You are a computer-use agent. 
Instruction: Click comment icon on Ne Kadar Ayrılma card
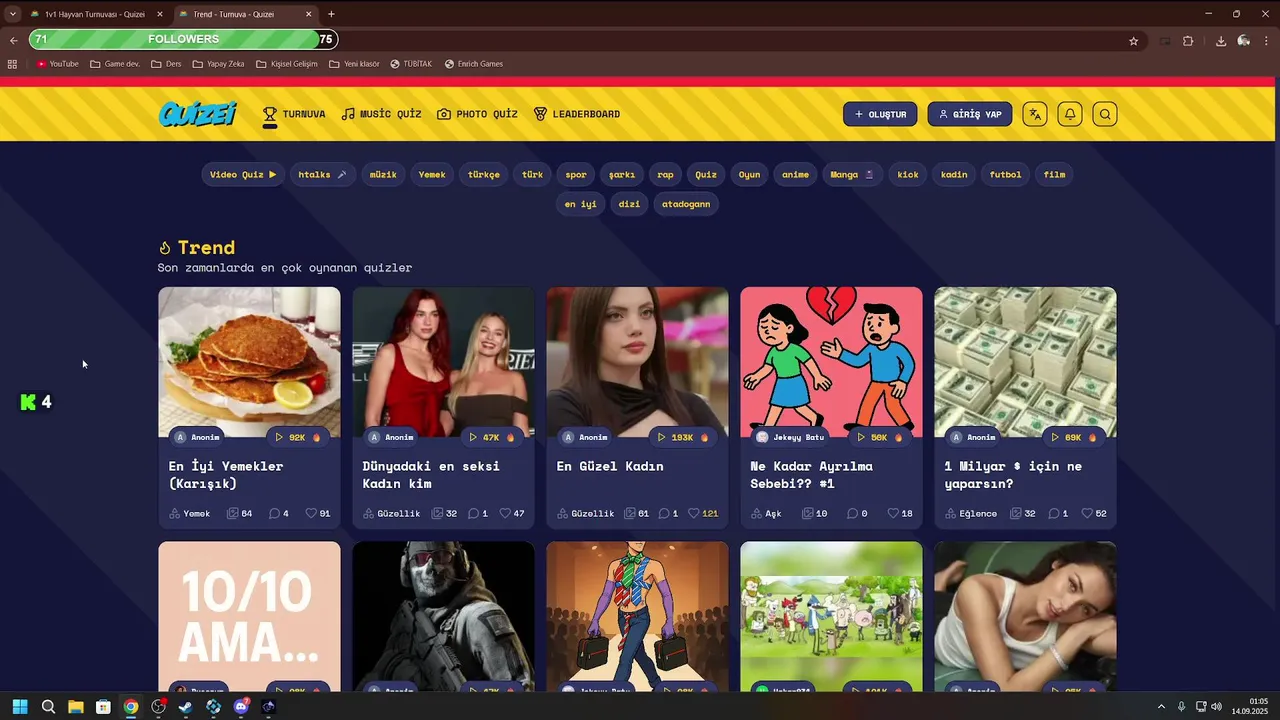852,514
